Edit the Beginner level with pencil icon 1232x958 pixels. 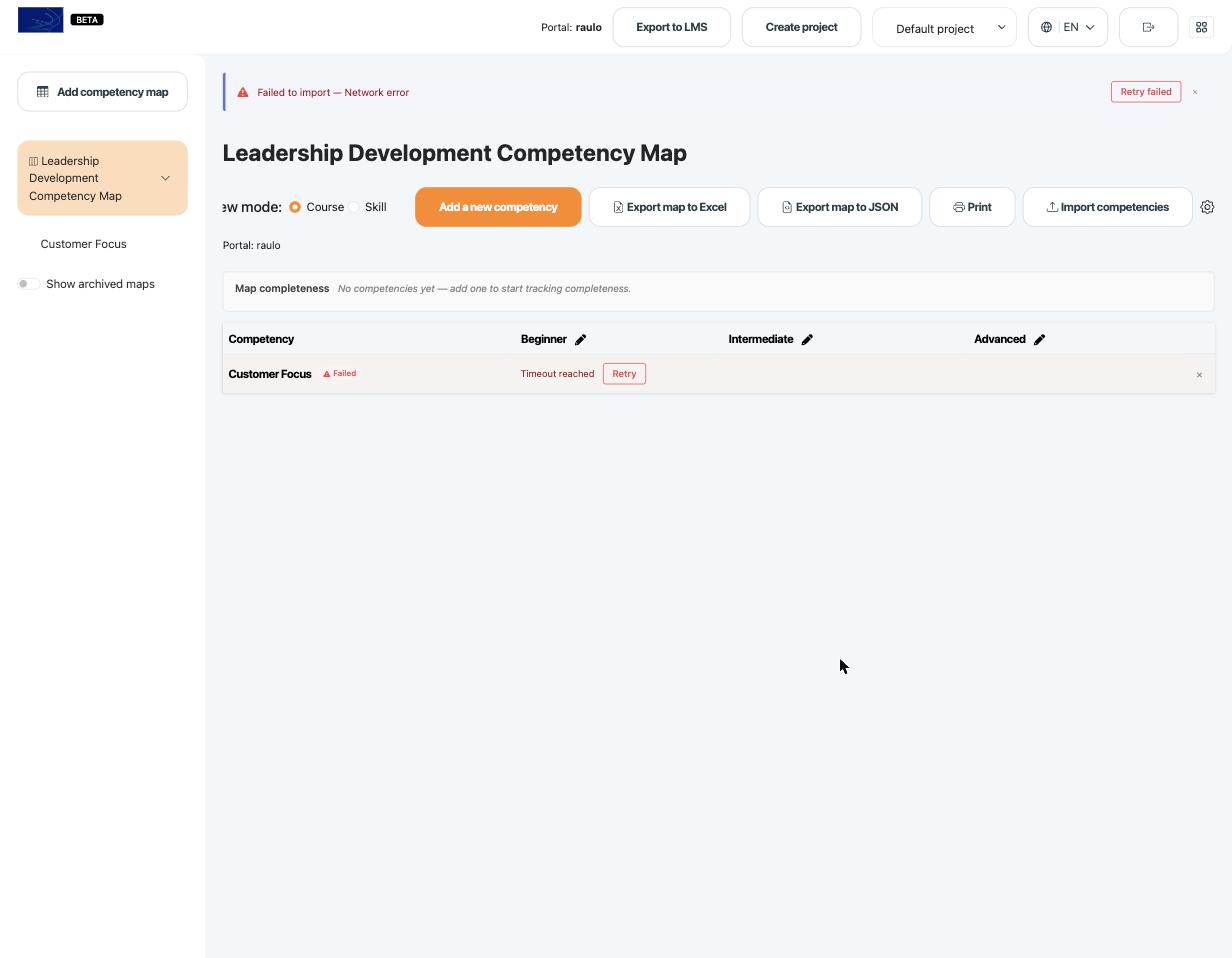(580, 339)
